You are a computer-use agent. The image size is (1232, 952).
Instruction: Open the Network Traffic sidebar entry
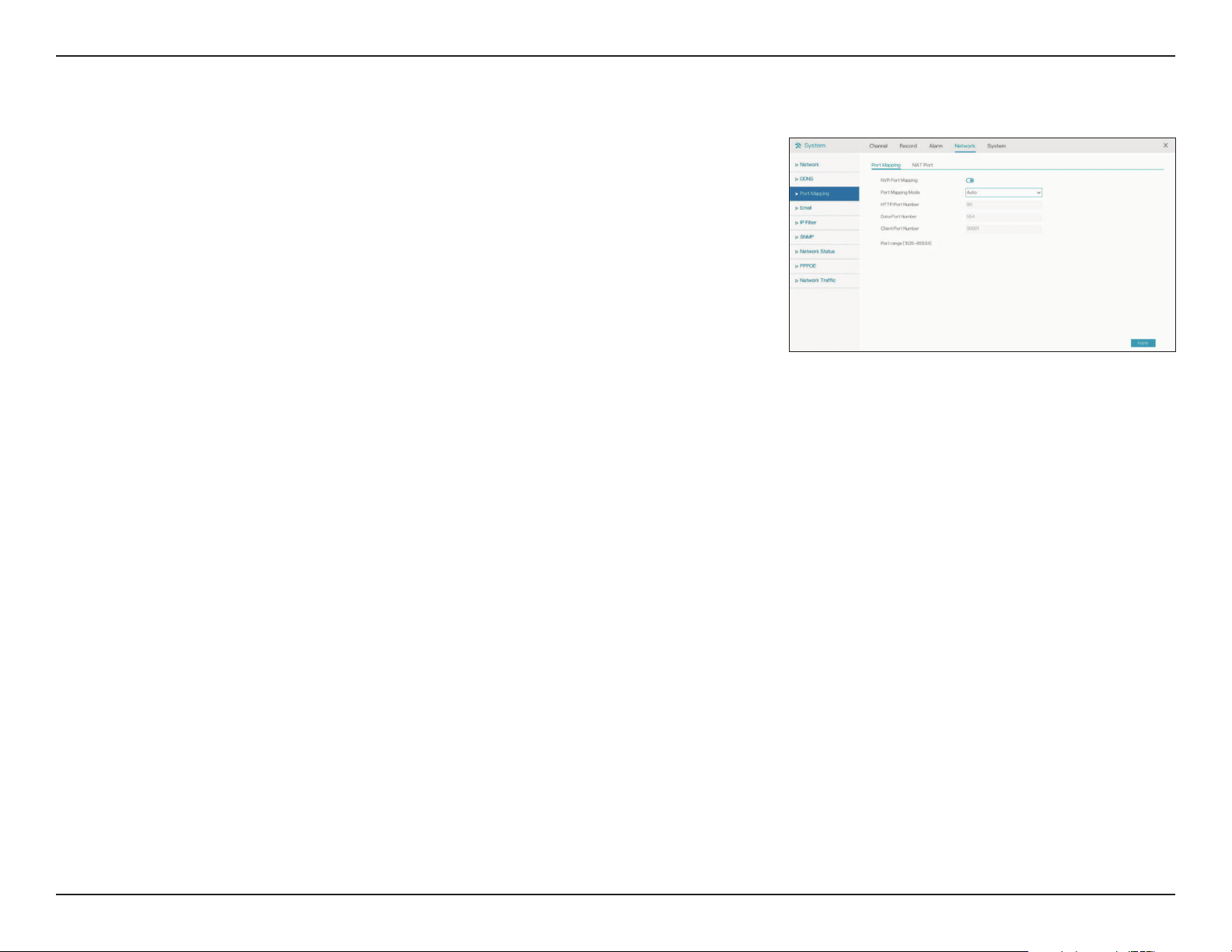coord(825,281)
